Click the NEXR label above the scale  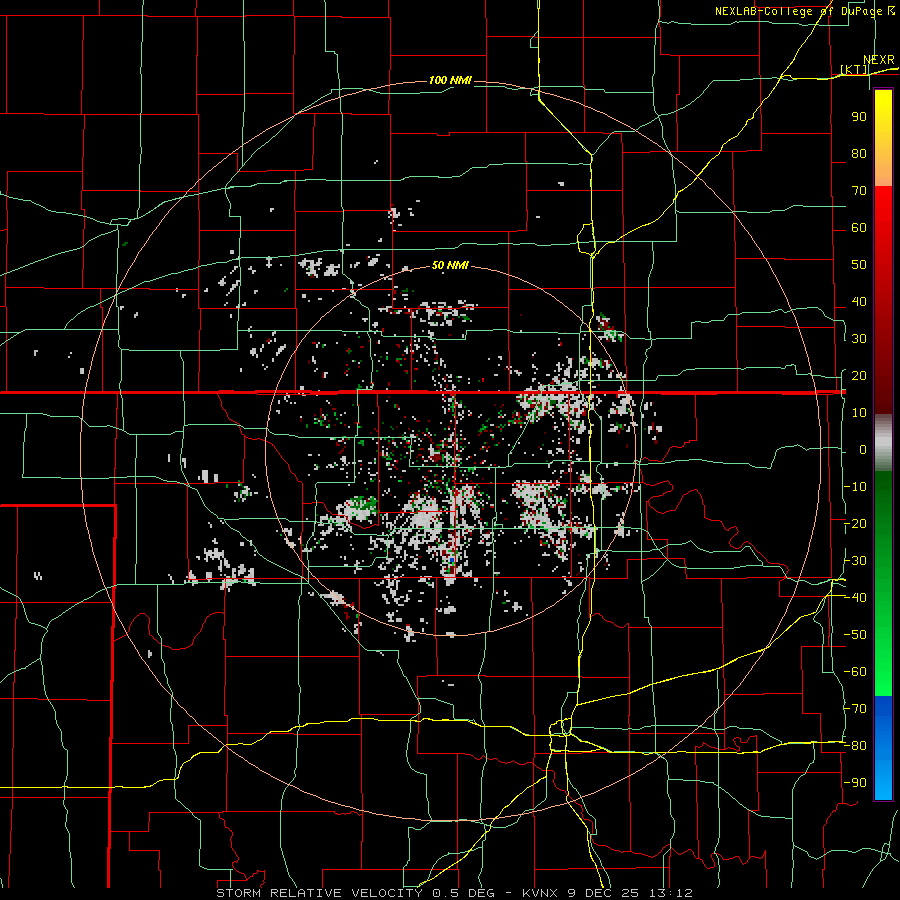878,60
